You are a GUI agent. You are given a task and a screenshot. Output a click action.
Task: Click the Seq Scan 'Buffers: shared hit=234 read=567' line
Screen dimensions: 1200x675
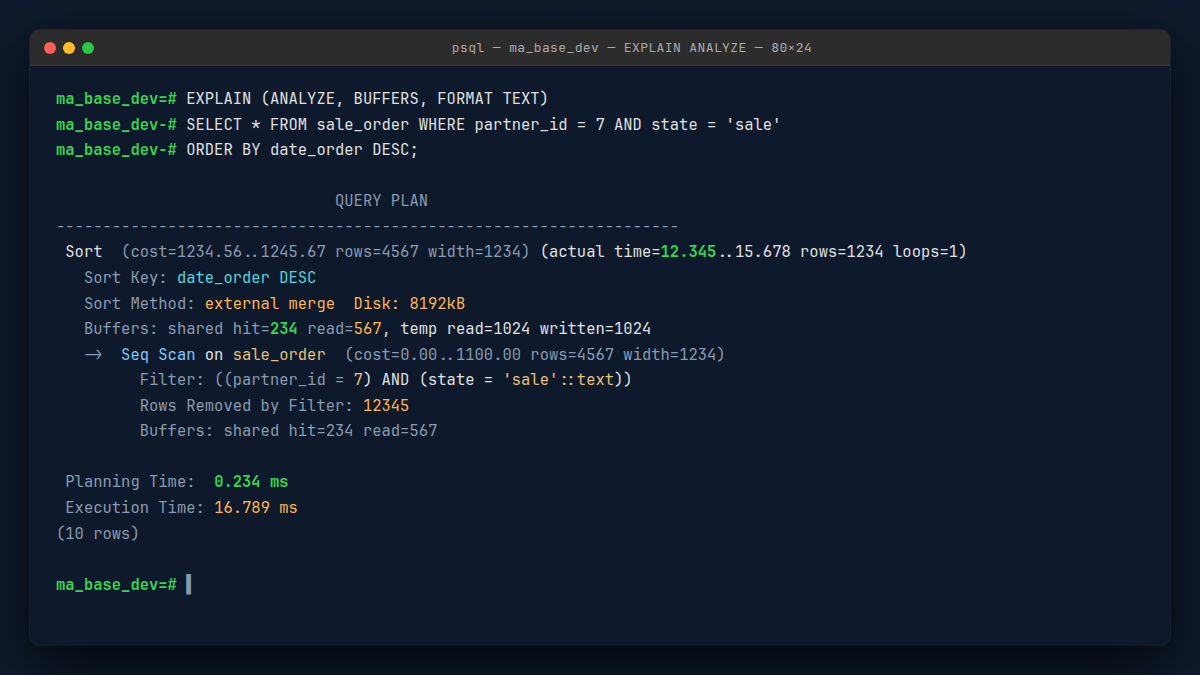(289, 431)
